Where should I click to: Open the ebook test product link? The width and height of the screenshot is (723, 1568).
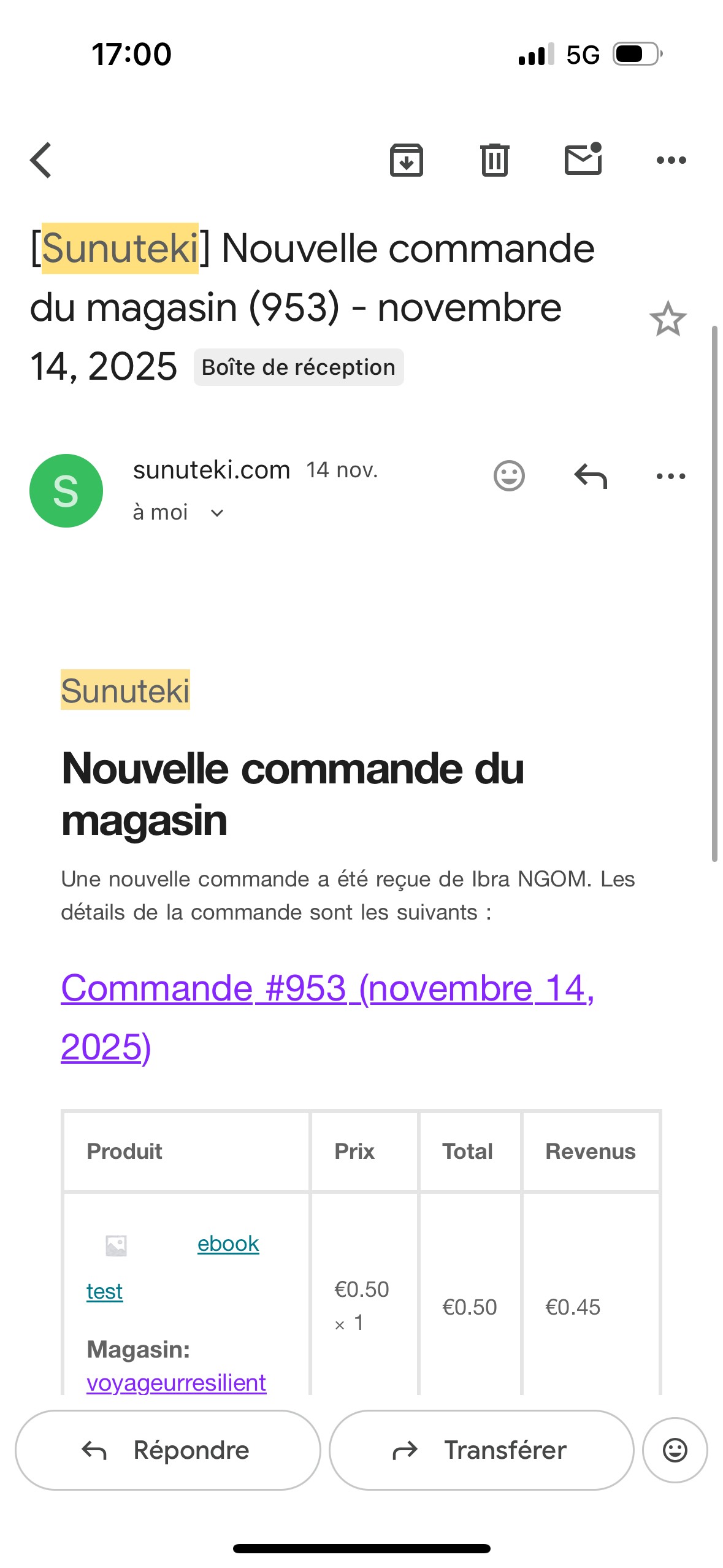[228, 1244]
